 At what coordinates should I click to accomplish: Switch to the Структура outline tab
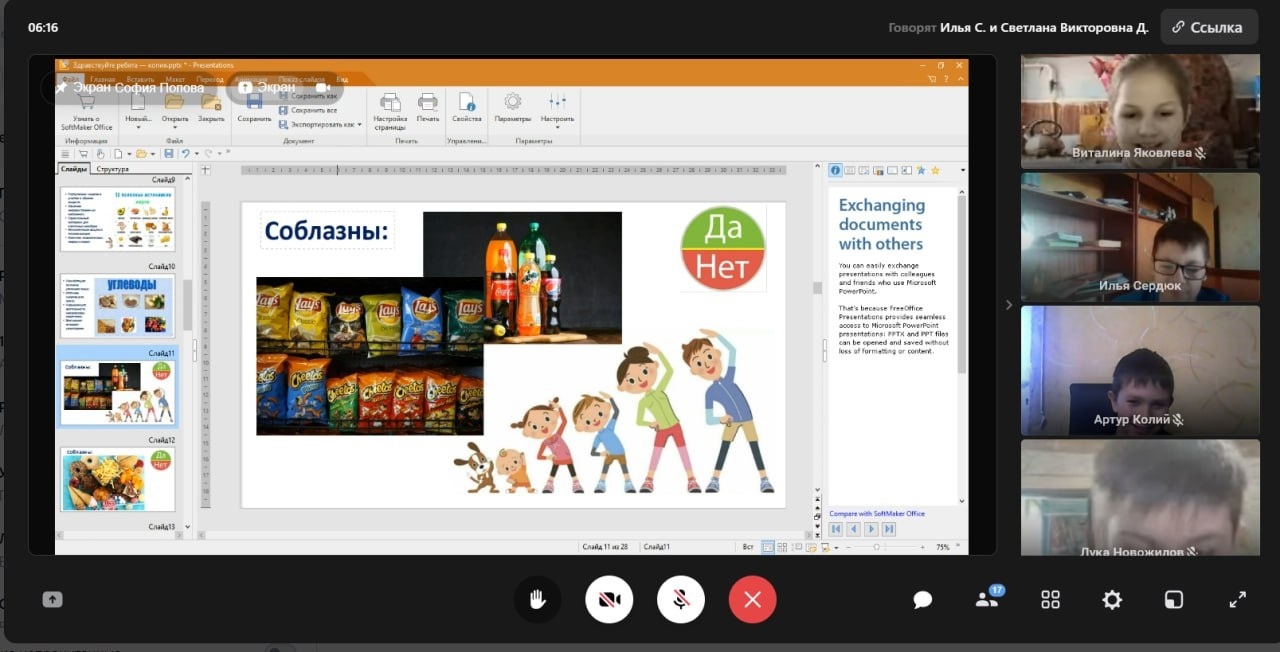112,169
